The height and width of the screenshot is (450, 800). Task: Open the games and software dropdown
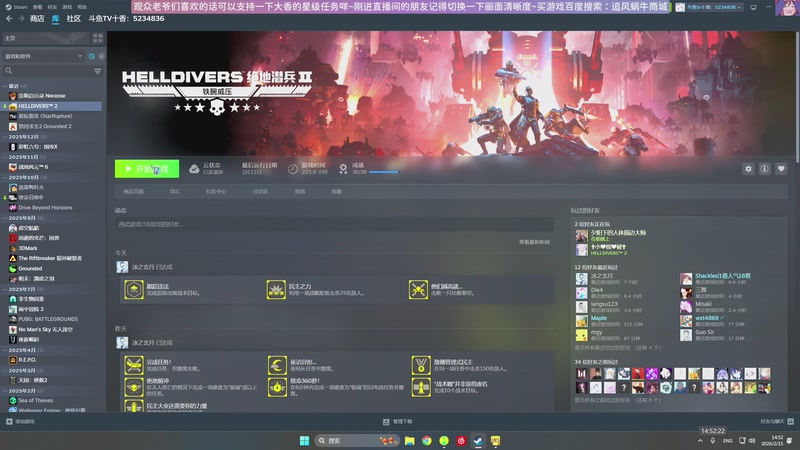[x=43, y=56]
